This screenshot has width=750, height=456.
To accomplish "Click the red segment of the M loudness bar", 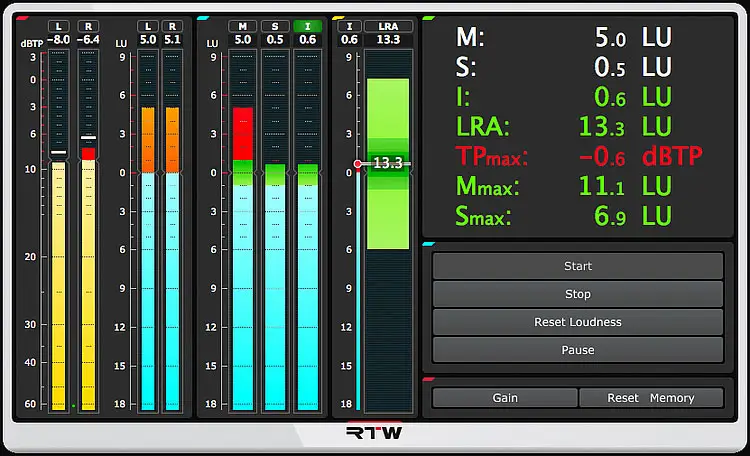I will coord(243,134).
